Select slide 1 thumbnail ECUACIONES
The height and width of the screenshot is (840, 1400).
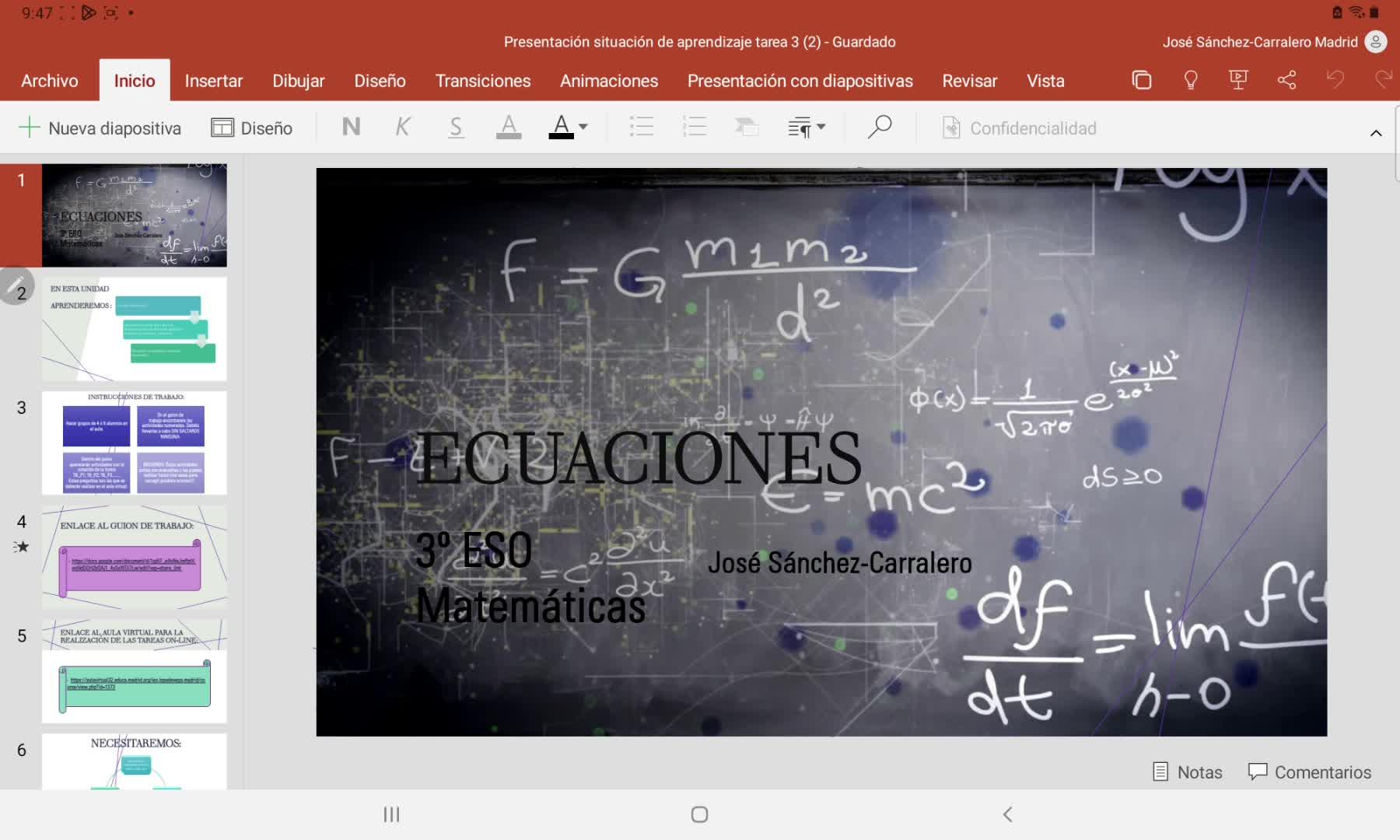coord(135,215)
